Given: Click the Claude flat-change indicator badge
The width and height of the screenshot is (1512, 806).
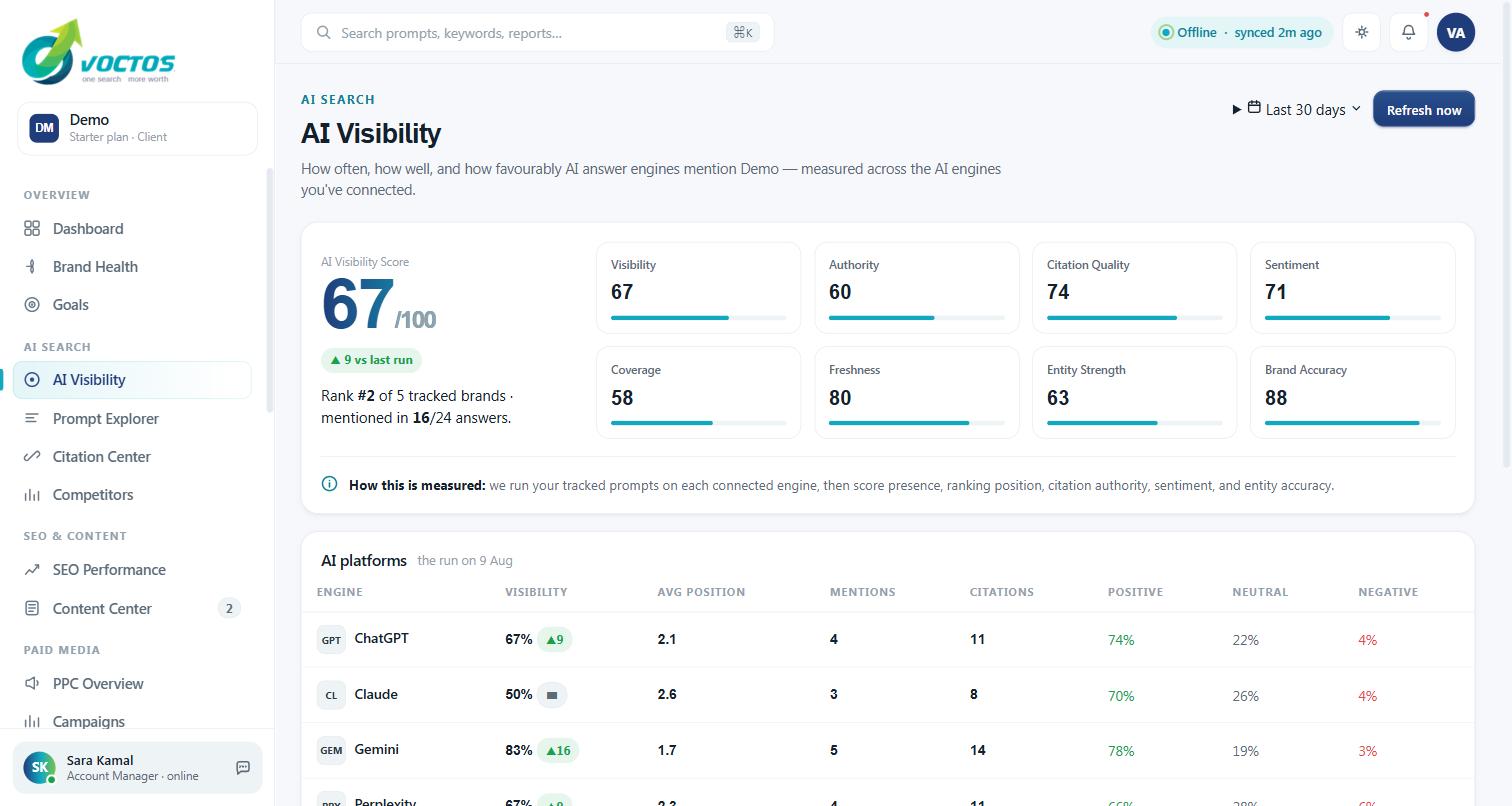Looking at the screenshot, I should click(551, 695).
